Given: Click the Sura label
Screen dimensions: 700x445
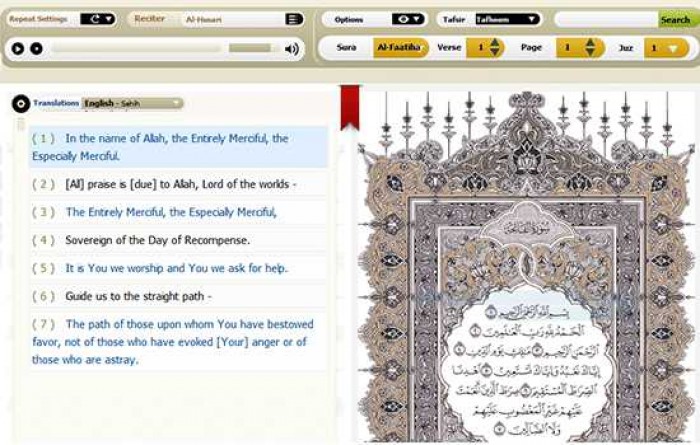Looking at the screenshot, I should (346, 47).
